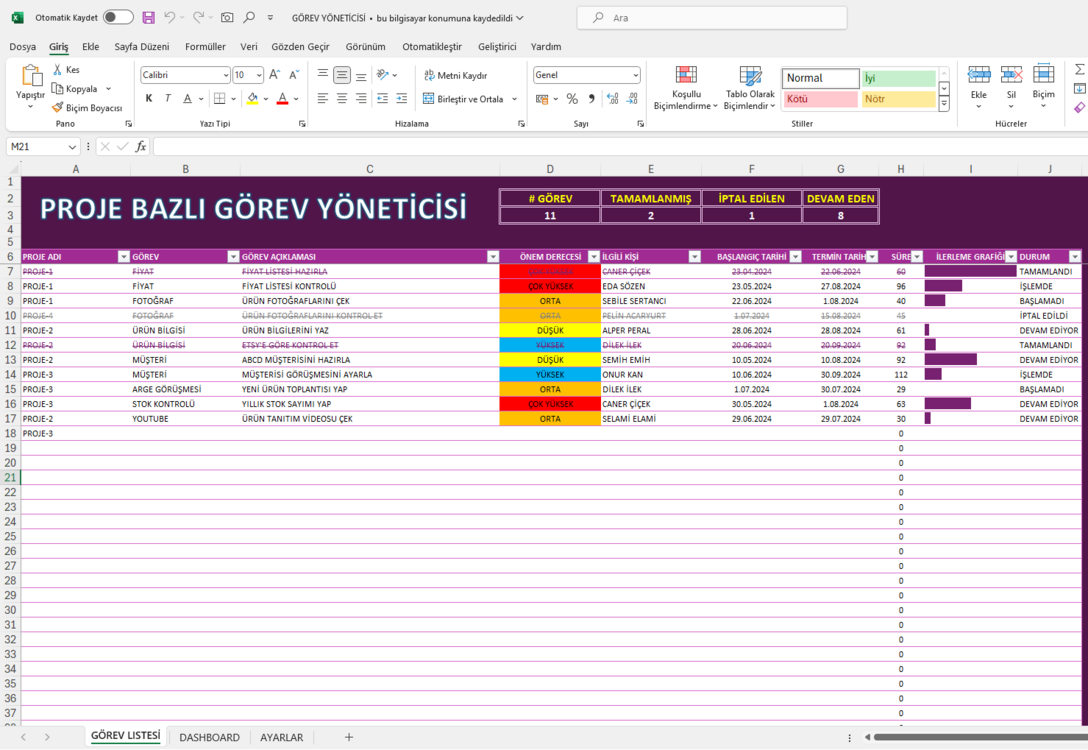The width and height of the screenshot is (1088, 750).
Task: Click the Borders icon
Action: (x=219, y=99)
